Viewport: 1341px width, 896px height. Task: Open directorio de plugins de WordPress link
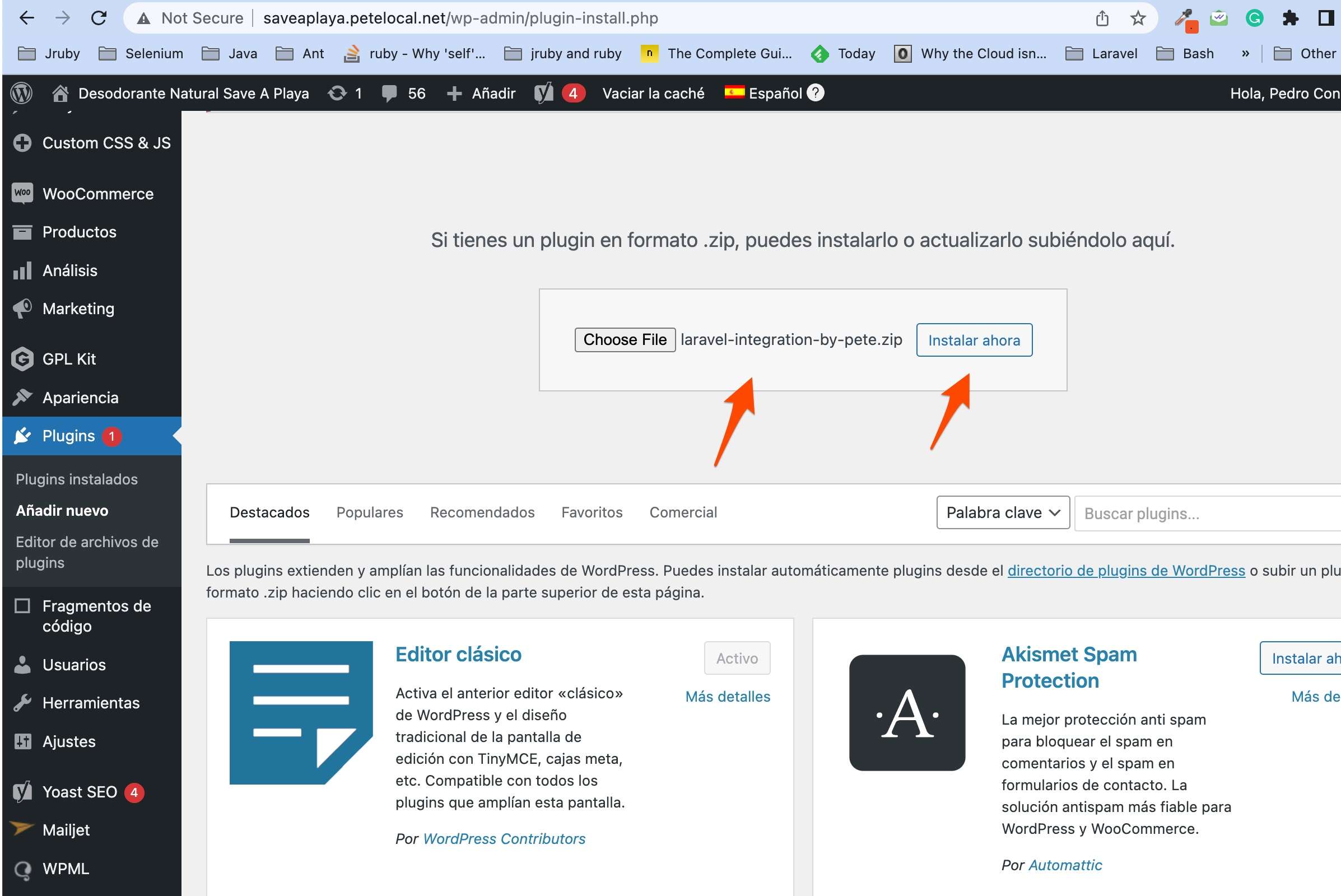point(1125,570)
